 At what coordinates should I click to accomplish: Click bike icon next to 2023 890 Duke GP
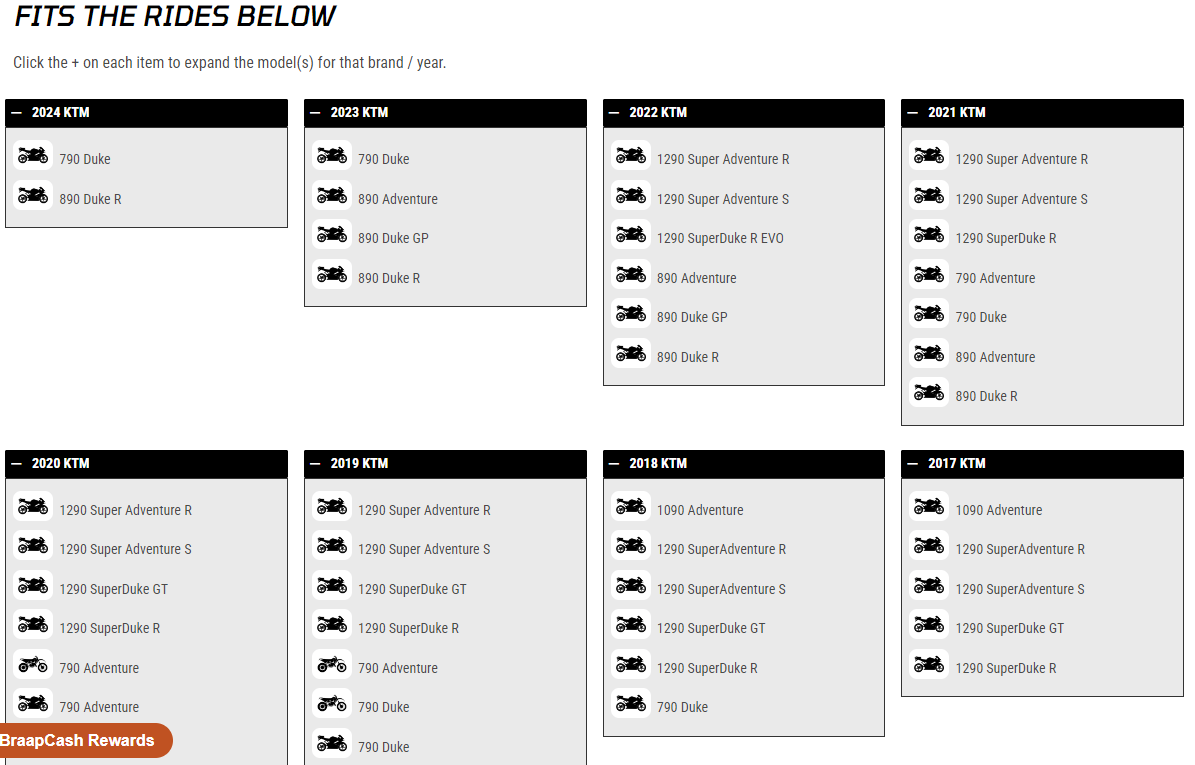point(332,235)
